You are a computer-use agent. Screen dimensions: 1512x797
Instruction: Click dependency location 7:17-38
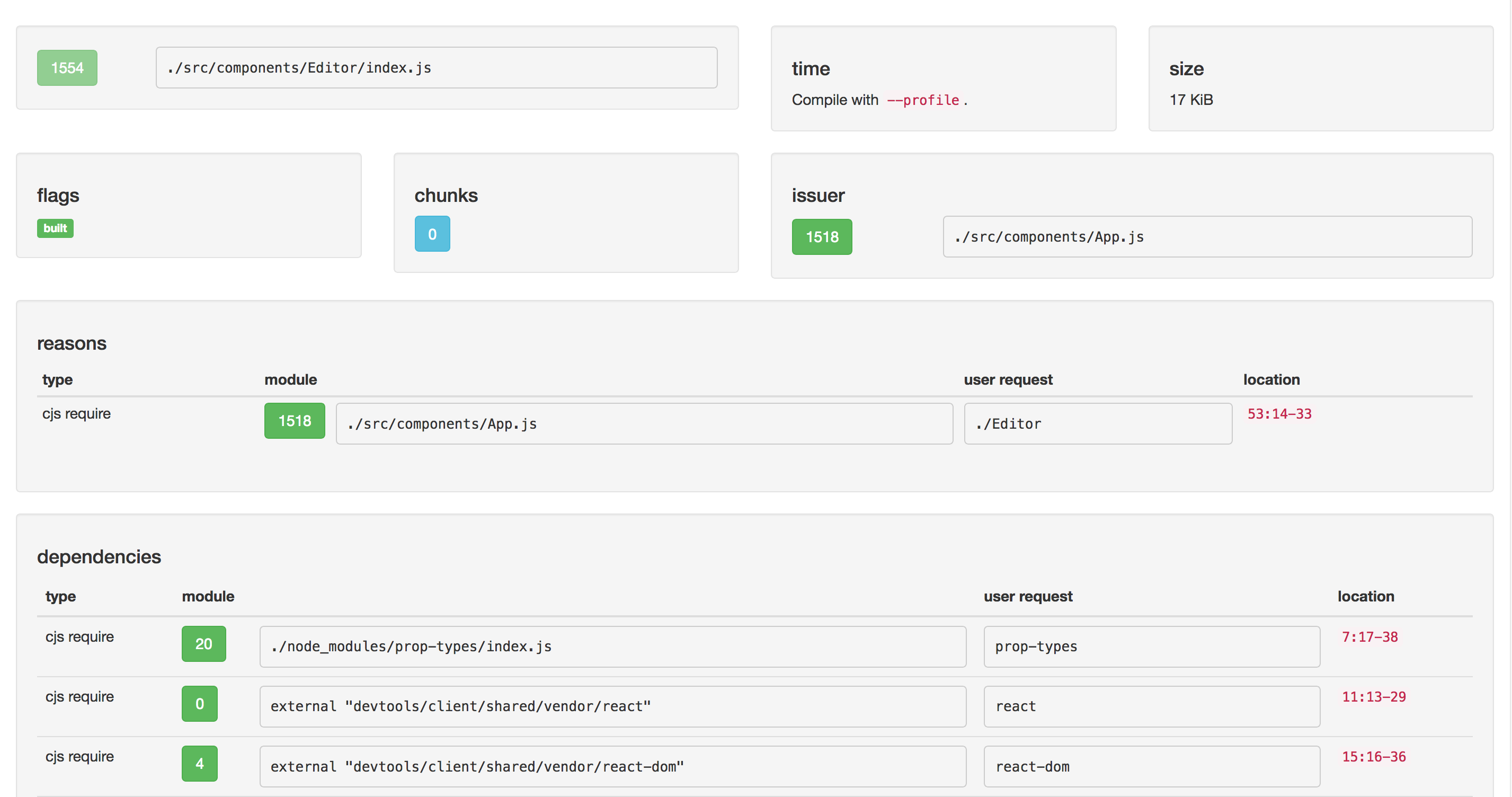[1369, 636]
